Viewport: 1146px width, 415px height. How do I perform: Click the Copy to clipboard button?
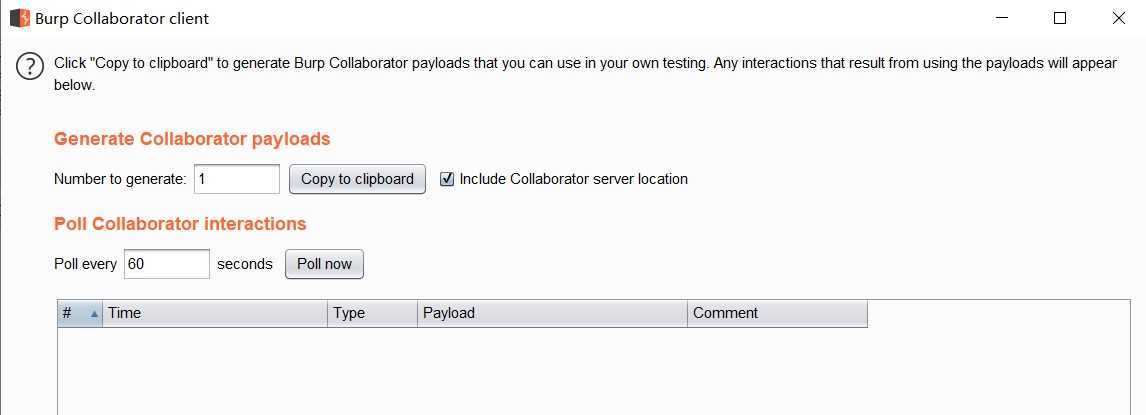(357, 179)
